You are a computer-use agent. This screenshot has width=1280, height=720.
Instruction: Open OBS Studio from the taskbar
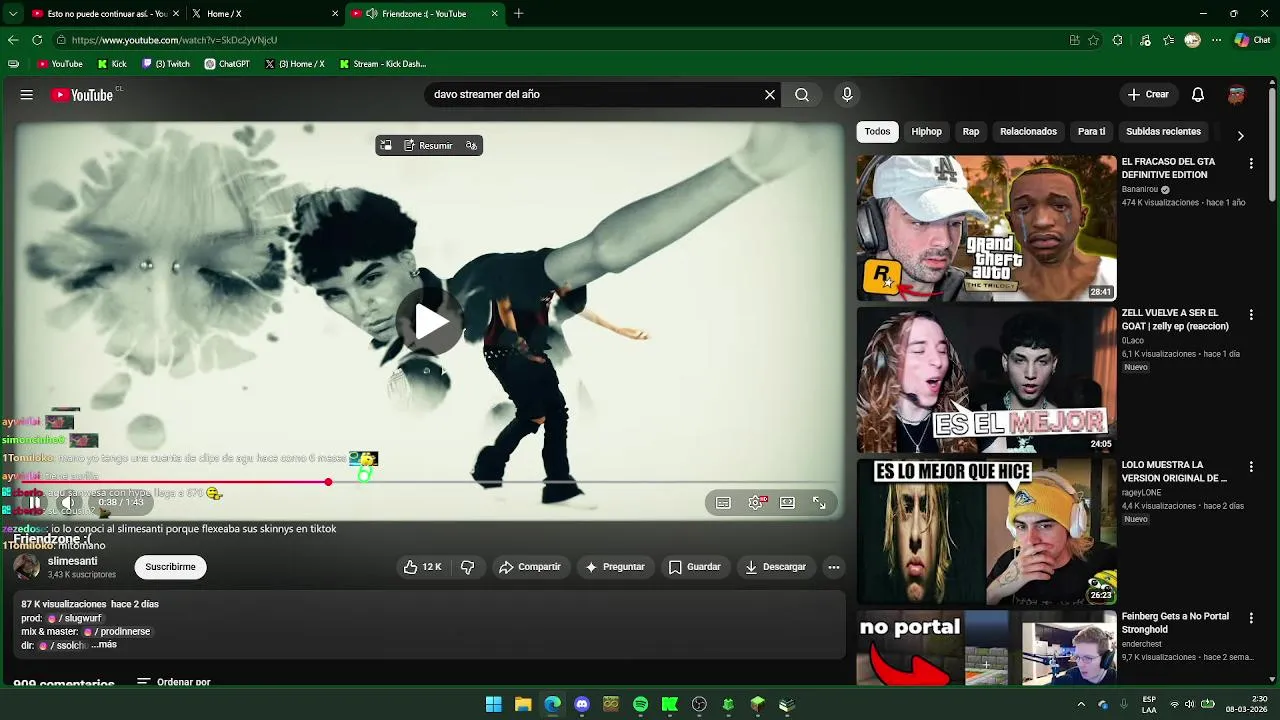(699, 705)
